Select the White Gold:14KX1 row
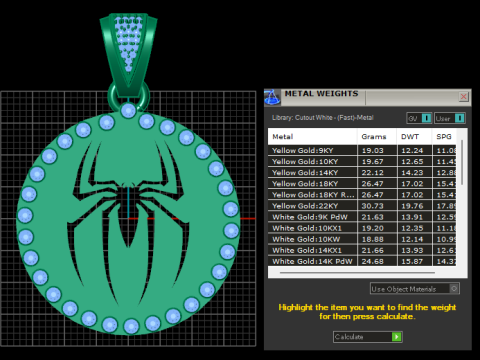This screenshot has height=360, width=480. pyautogui.click(x=362, y=250)
